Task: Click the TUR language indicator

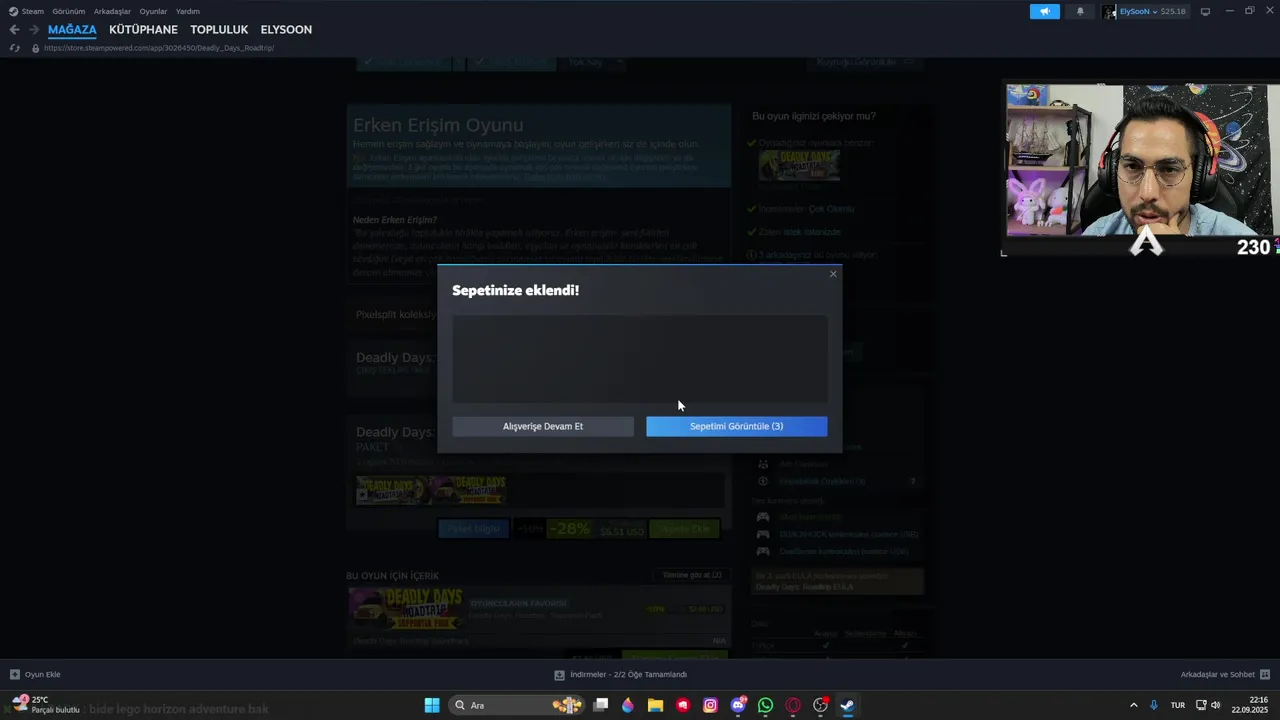Action: [1178, 705]
